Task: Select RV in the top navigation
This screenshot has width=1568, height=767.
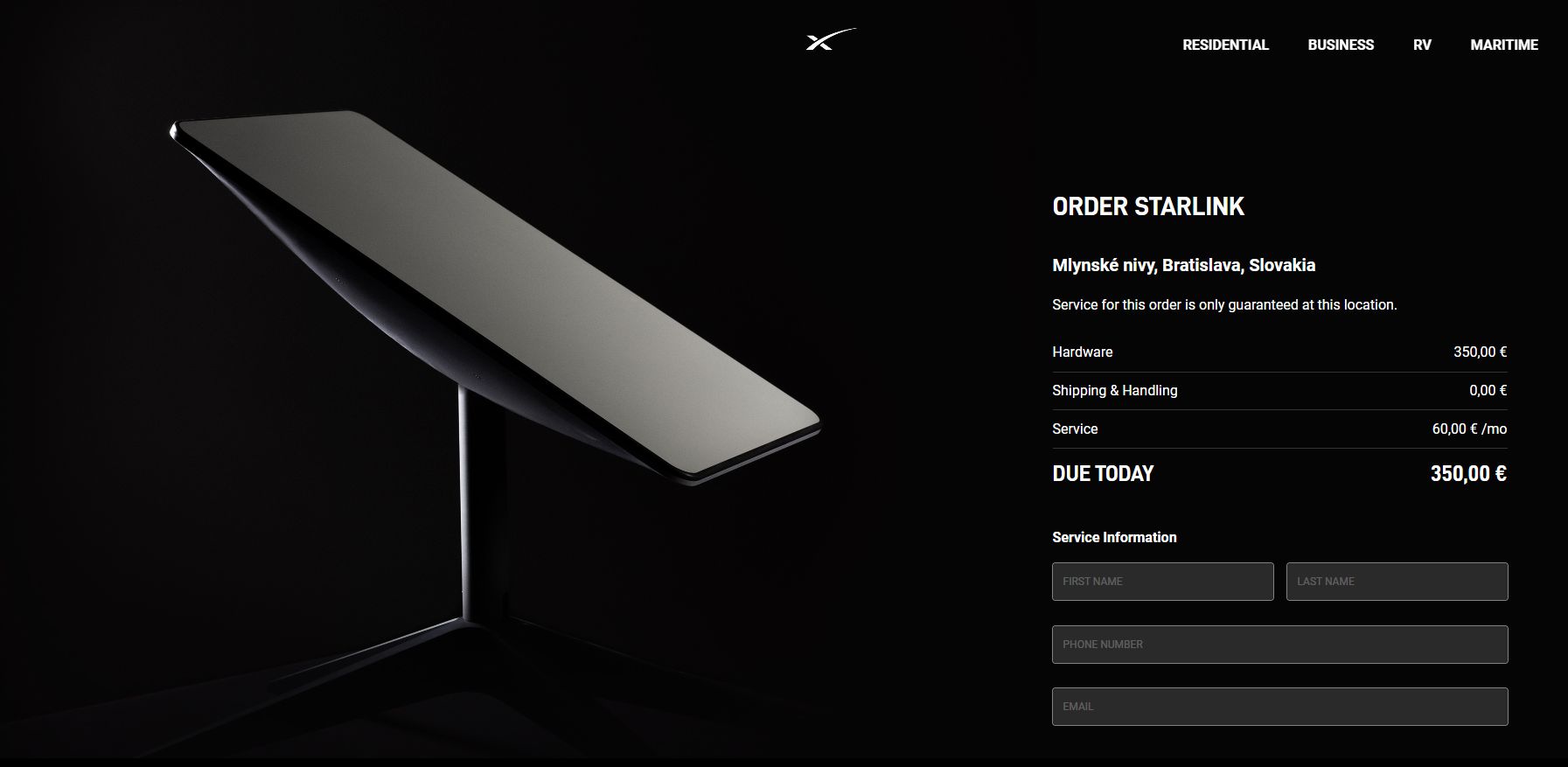Action: 1422,45
